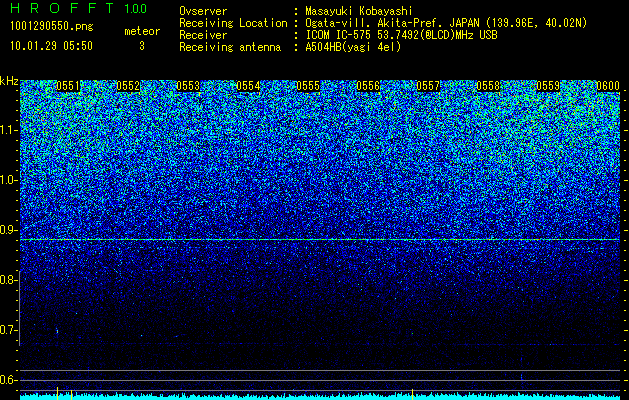Click the 0553 time marker
Viewport: 629px width, 400px height.
click(x=188, y=86)
